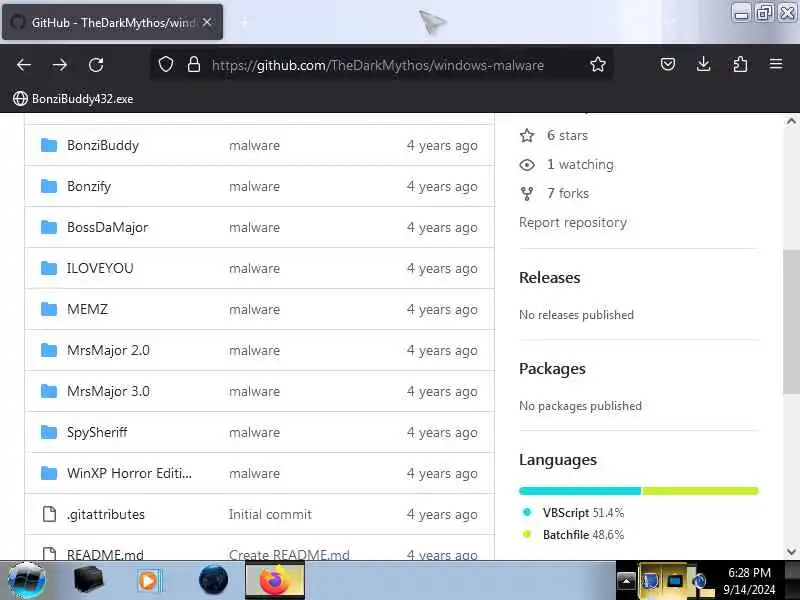Viewport: 800px width, 600px height.
Task: Select the GitHub TheDarkMythos browser tab
Action: [112, 22]
